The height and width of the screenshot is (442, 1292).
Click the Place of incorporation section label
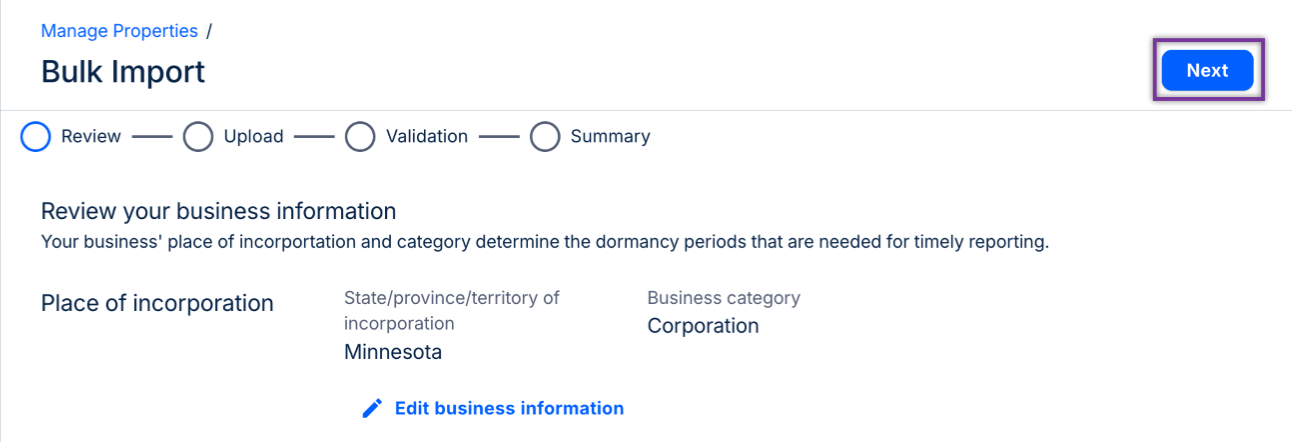(157, 303)
